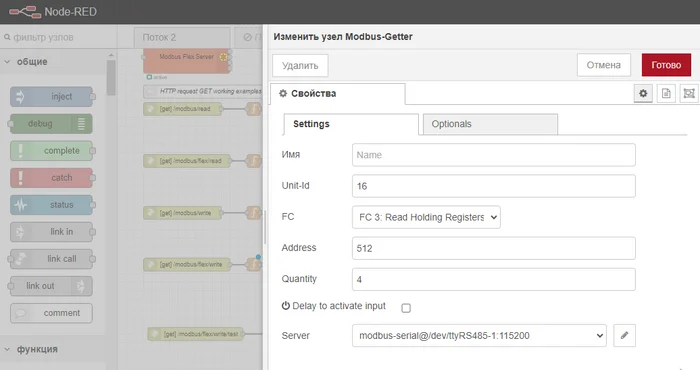Click the Quantity field with 4

[494, 279]
